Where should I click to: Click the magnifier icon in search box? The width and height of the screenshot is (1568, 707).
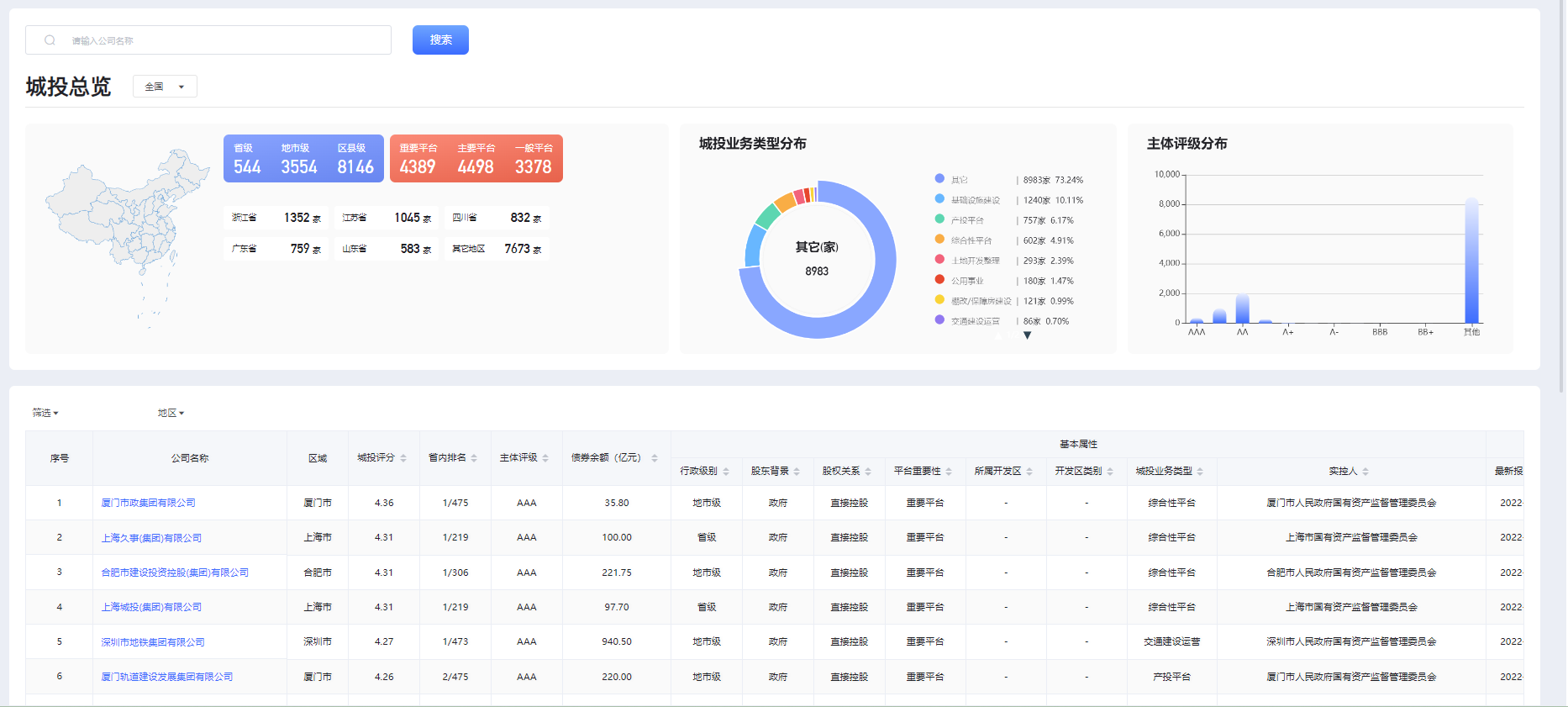50,40
